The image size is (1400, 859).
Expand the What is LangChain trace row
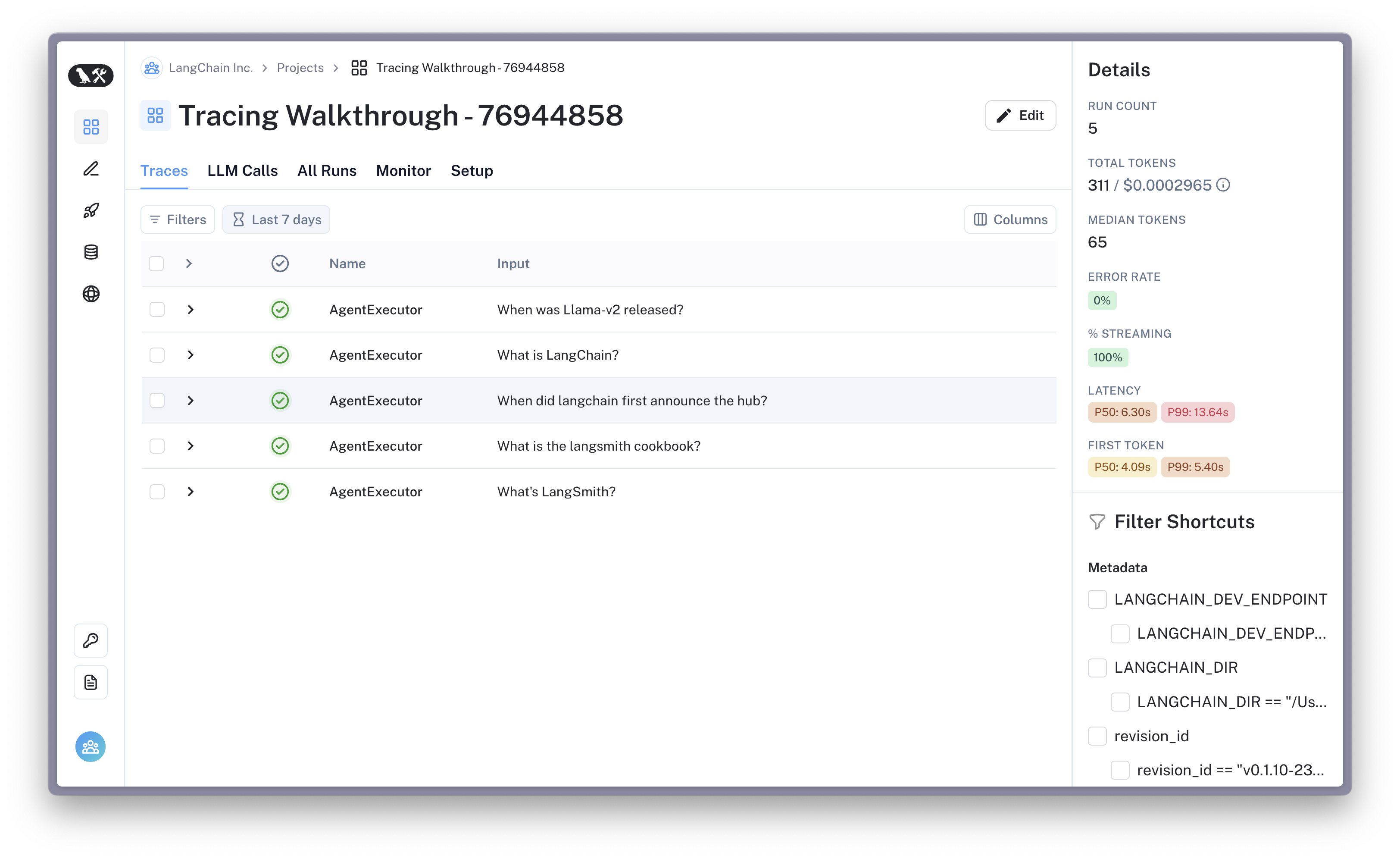click(x=191, y=355)
